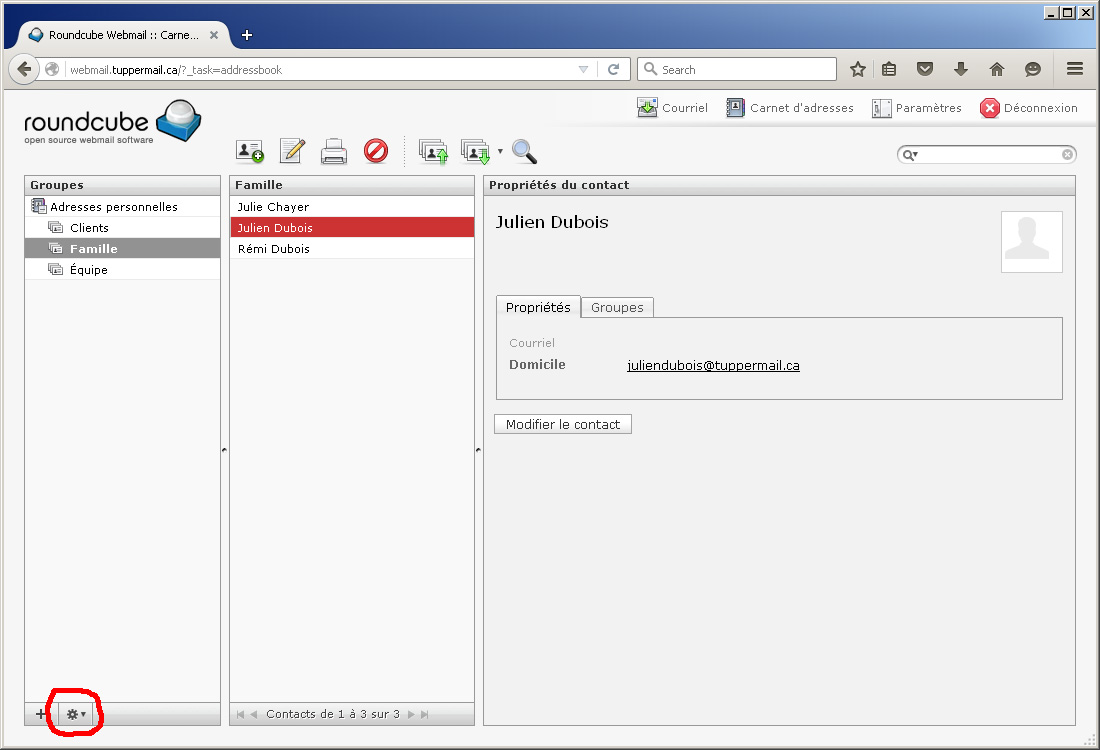Open the juliendubois@tuppermail.ca email link
This screenshot has height=750, width=1100.
coord(713,365)
